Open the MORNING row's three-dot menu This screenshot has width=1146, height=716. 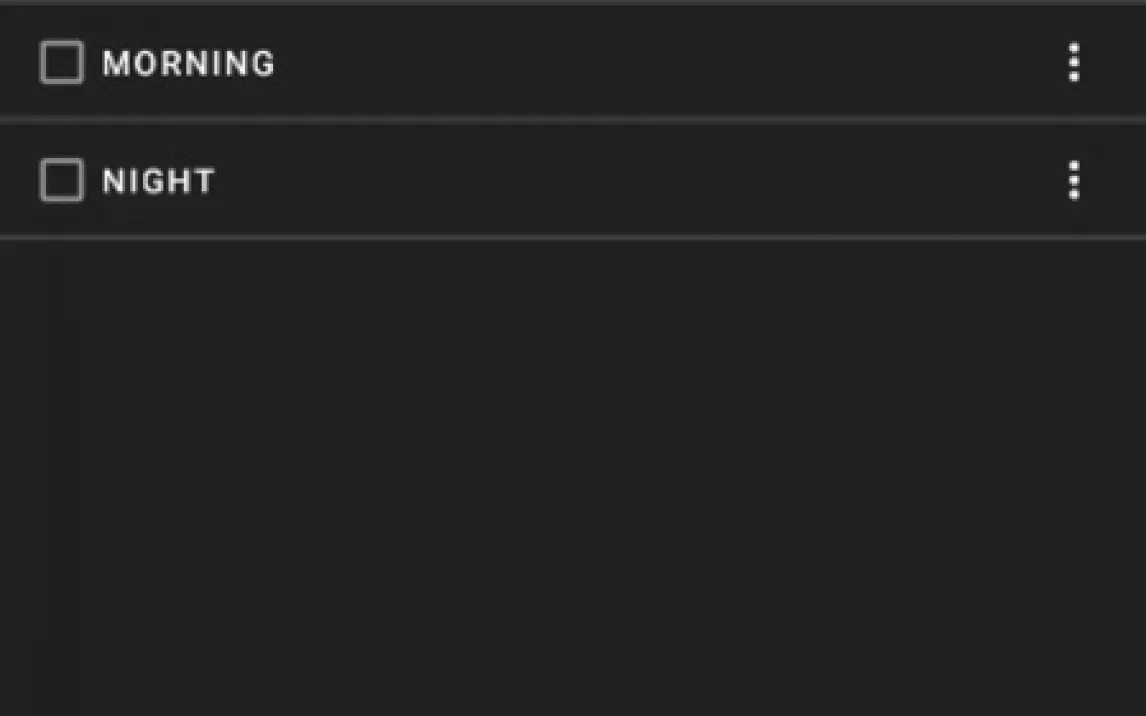1073,63
